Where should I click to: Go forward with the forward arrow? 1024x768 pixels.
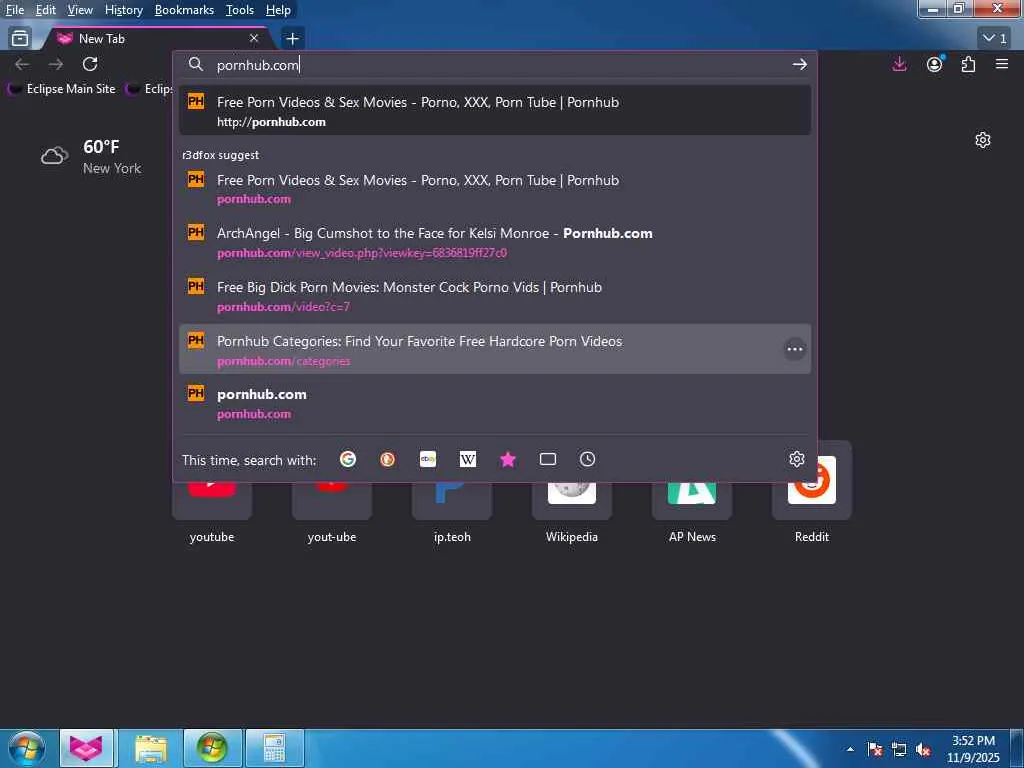coord(56,64)
